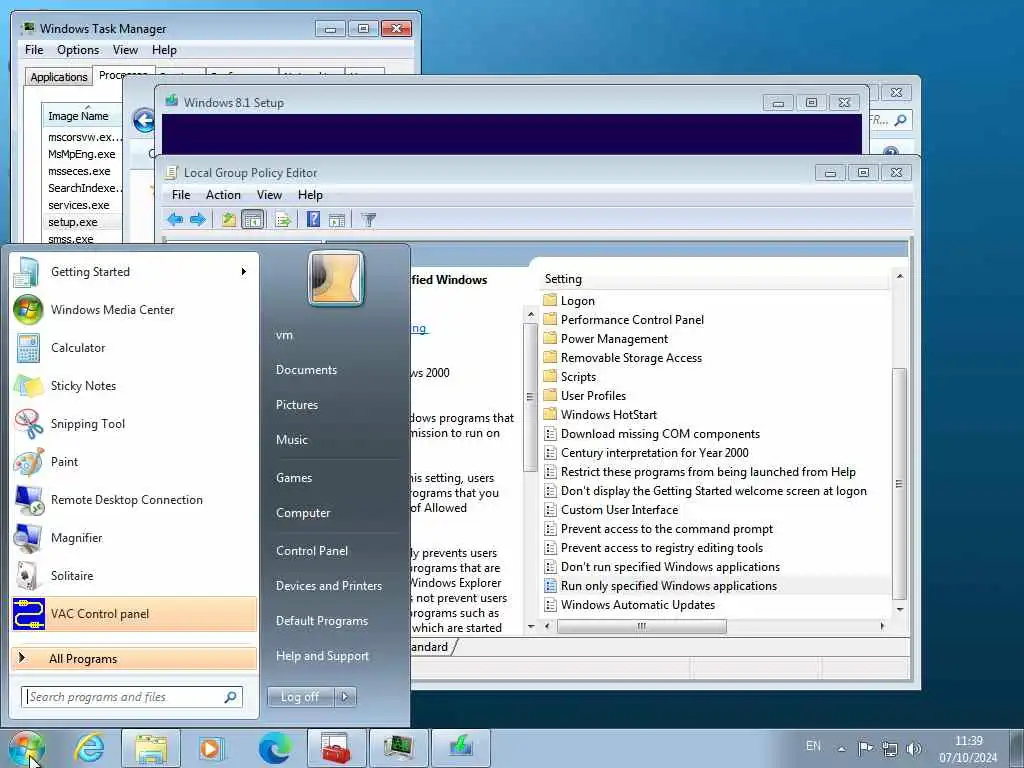The height and width of the screenshot is (768, 1024).
Task: Open Sticky Notes from Start menu
Action: coord(135,385)
